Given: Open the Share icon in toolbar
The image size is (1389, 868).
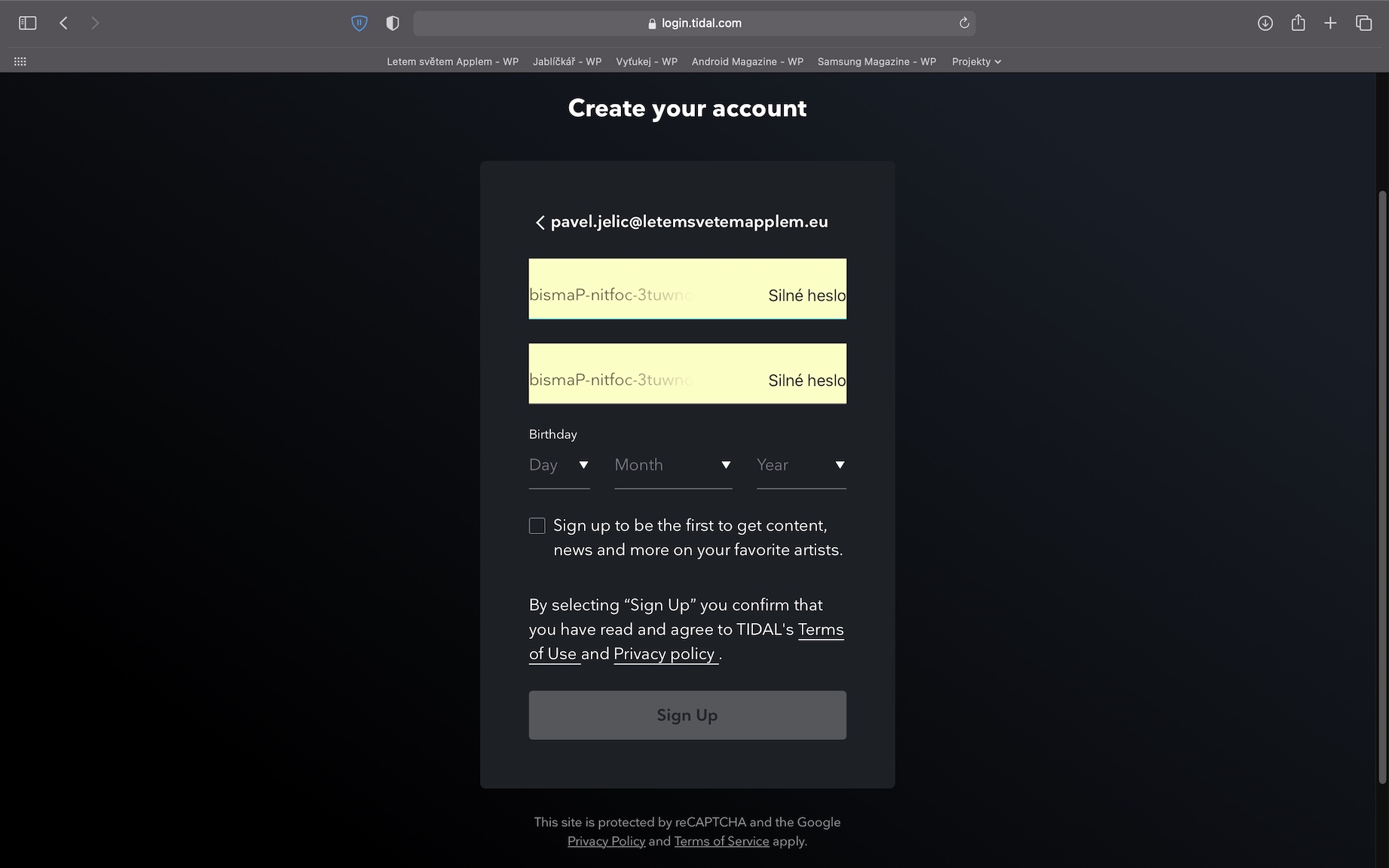Looking at the screenshot, I should tap(1298, 23).
